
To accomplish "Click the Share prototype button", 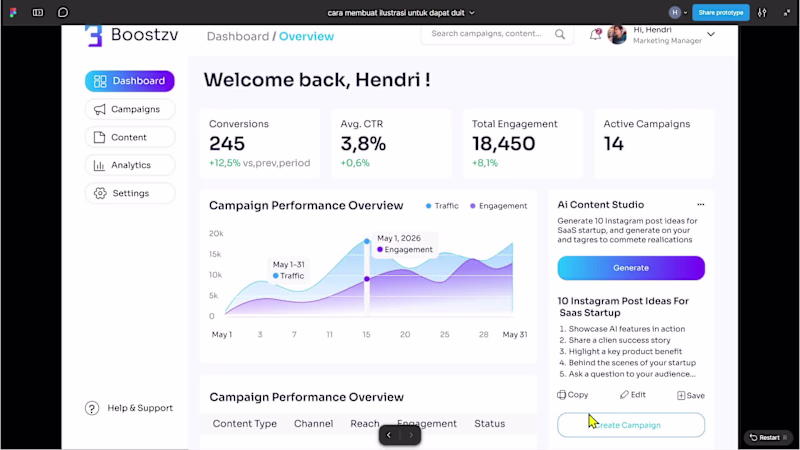I will click(x=720, y=12).
